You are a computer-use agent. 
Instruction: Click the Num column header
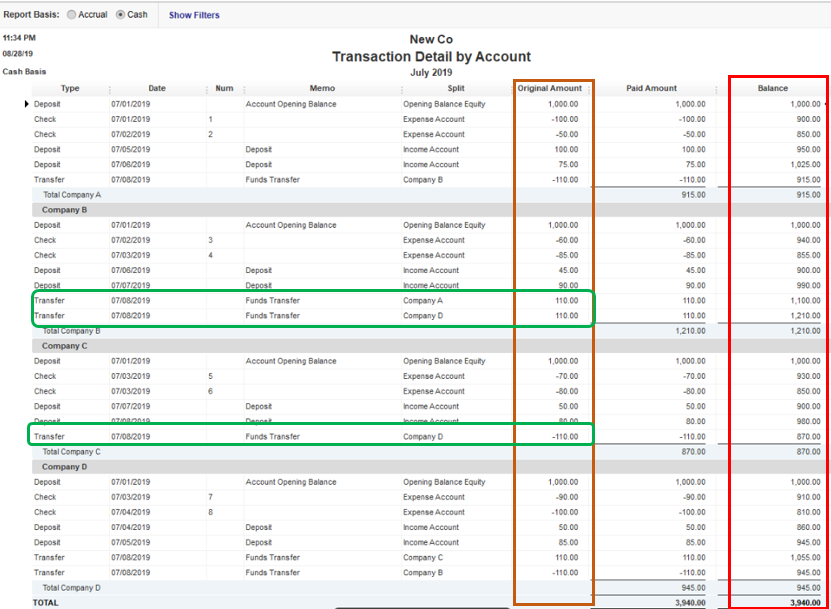click(x=224, y=89)
